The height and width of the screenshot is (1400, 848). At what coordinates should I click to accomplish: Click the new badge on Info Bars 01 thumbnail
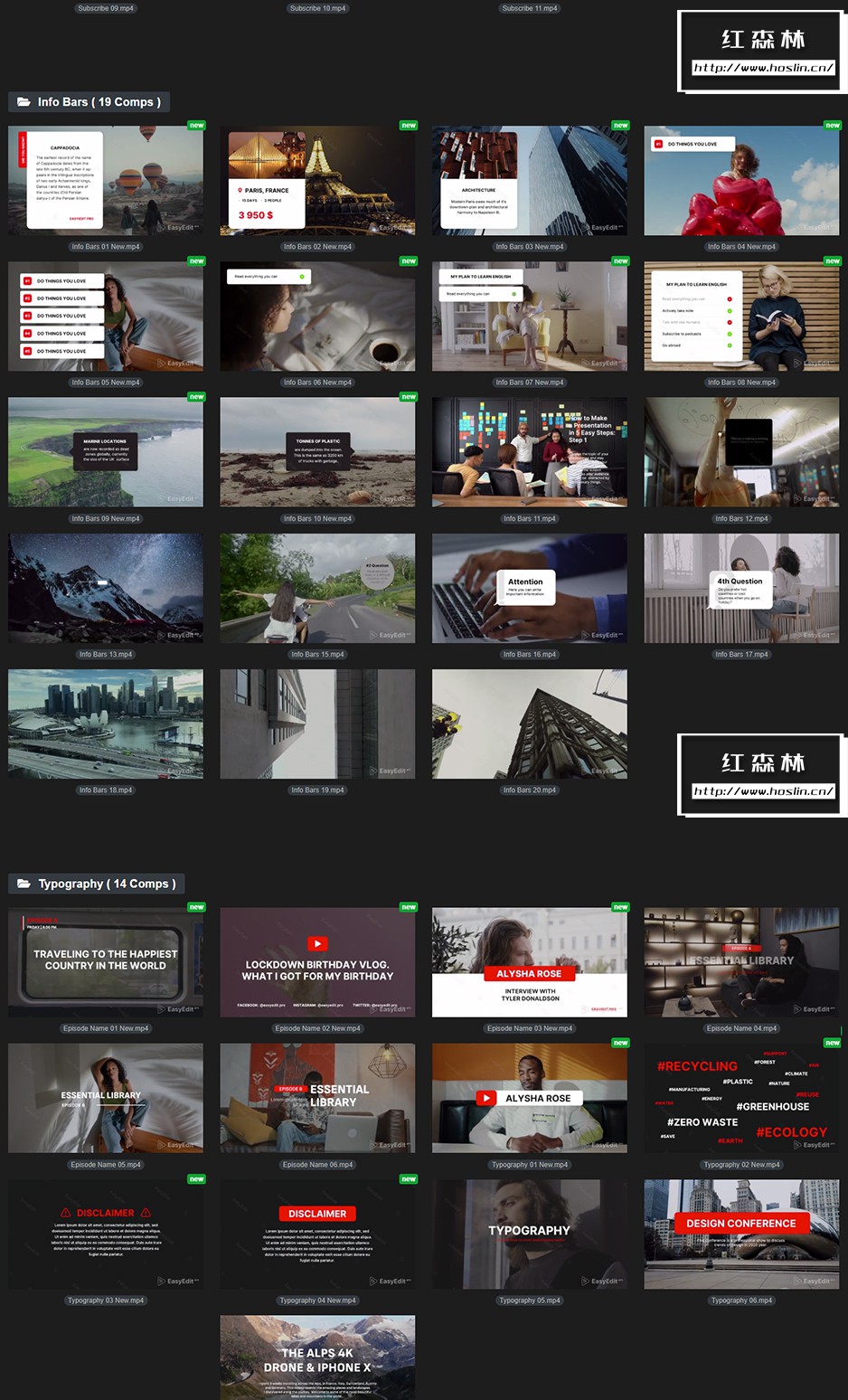point(196,126)
